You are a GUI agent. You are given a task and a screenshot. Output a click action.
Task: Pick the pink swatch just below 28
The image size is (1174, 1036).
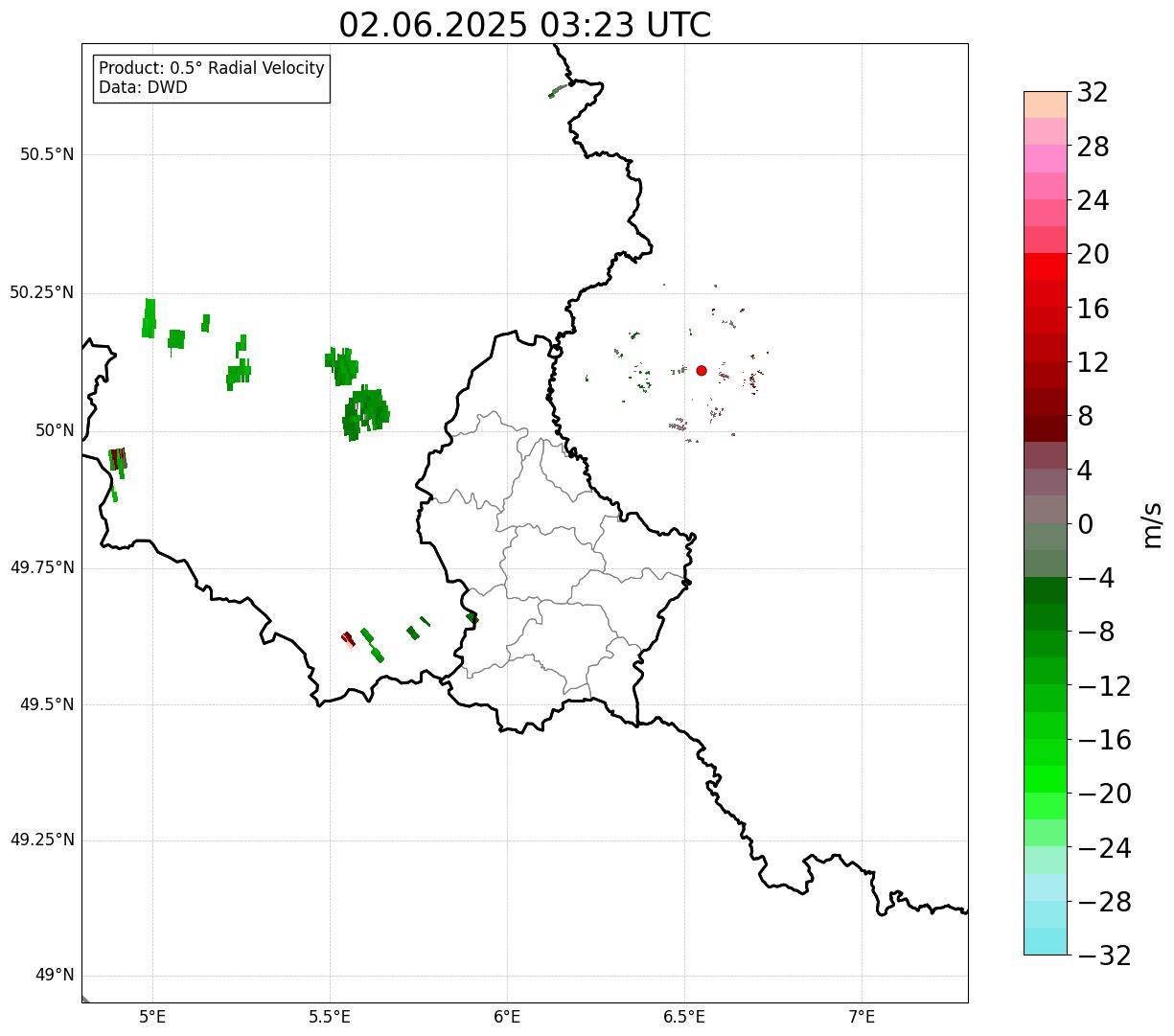tap(1046, 158)
